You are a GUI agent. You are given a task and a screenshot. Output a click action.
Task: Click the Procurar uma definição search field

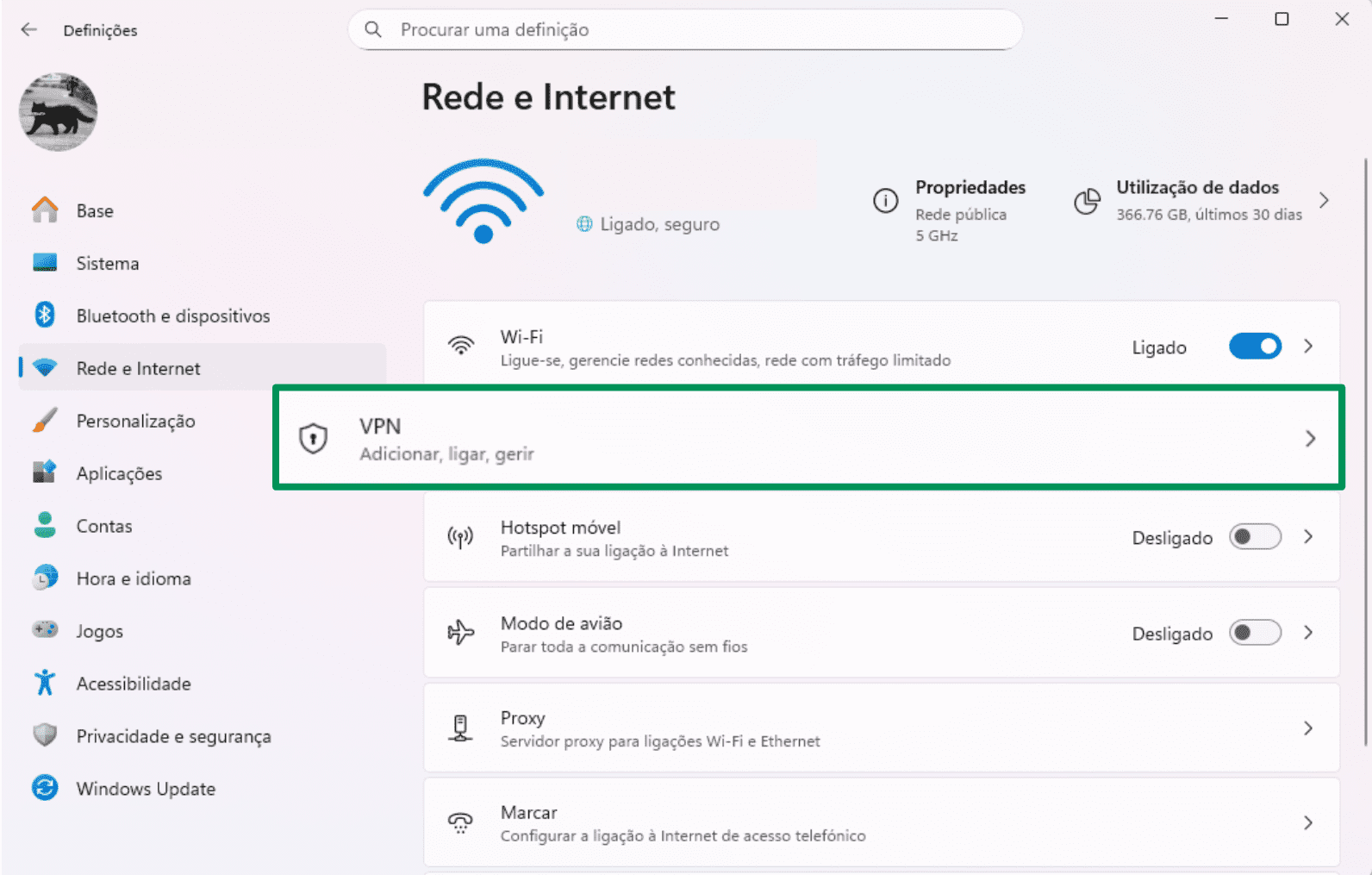point(683,29)
